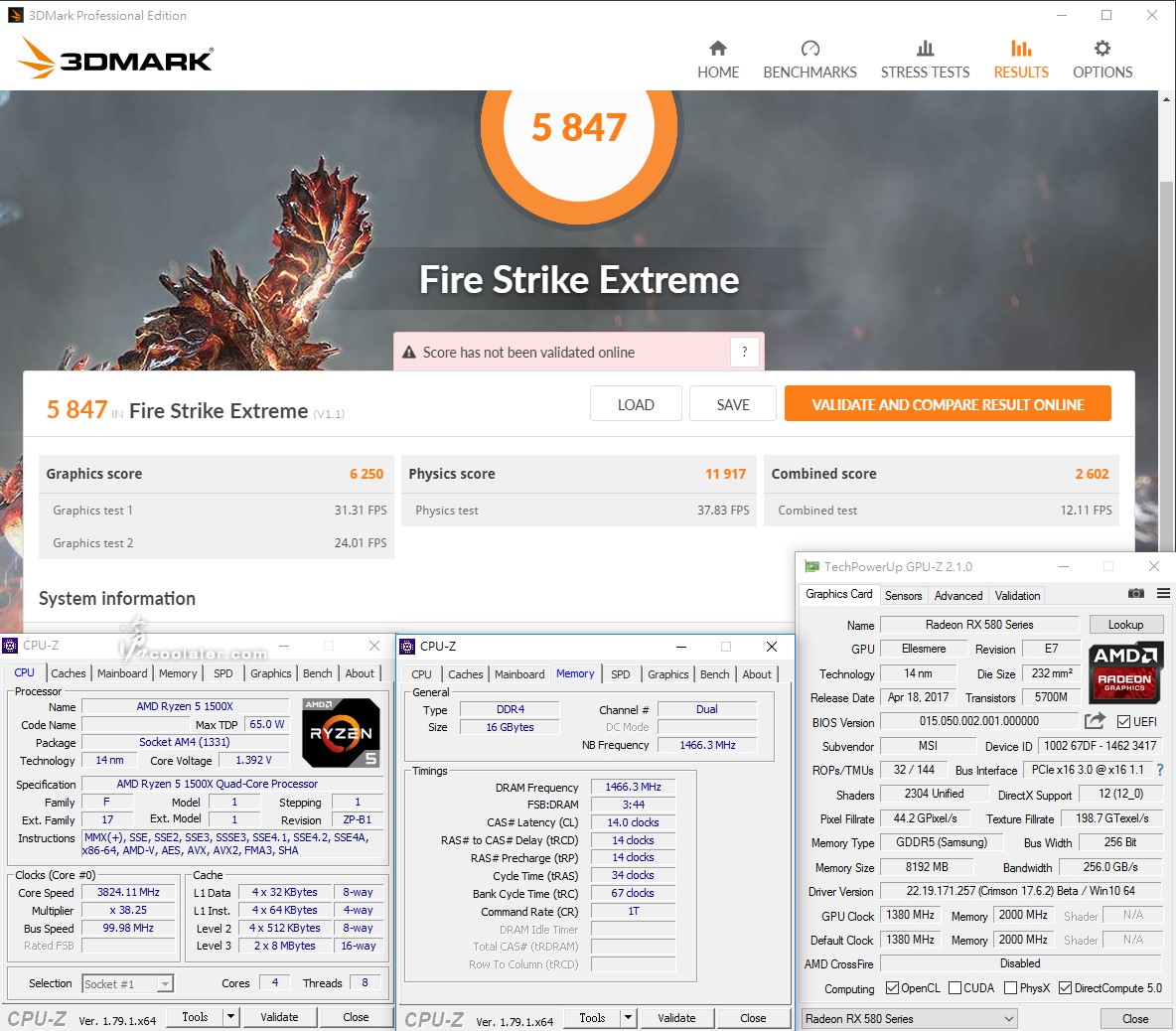Open the RESULTS section in 3DMark
The image size is (1176, 1031).
pos(1021,60)
